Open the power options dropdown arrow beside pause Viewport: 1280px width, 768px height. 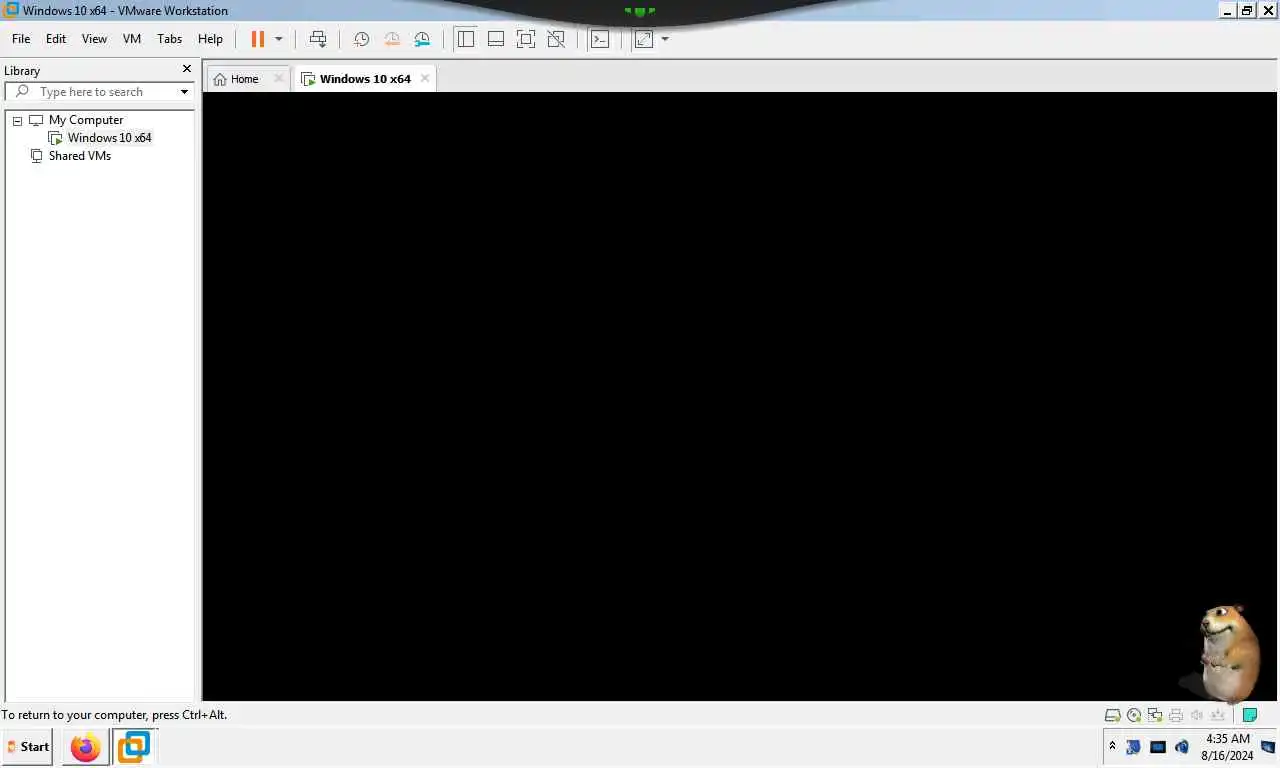[279, 39]
